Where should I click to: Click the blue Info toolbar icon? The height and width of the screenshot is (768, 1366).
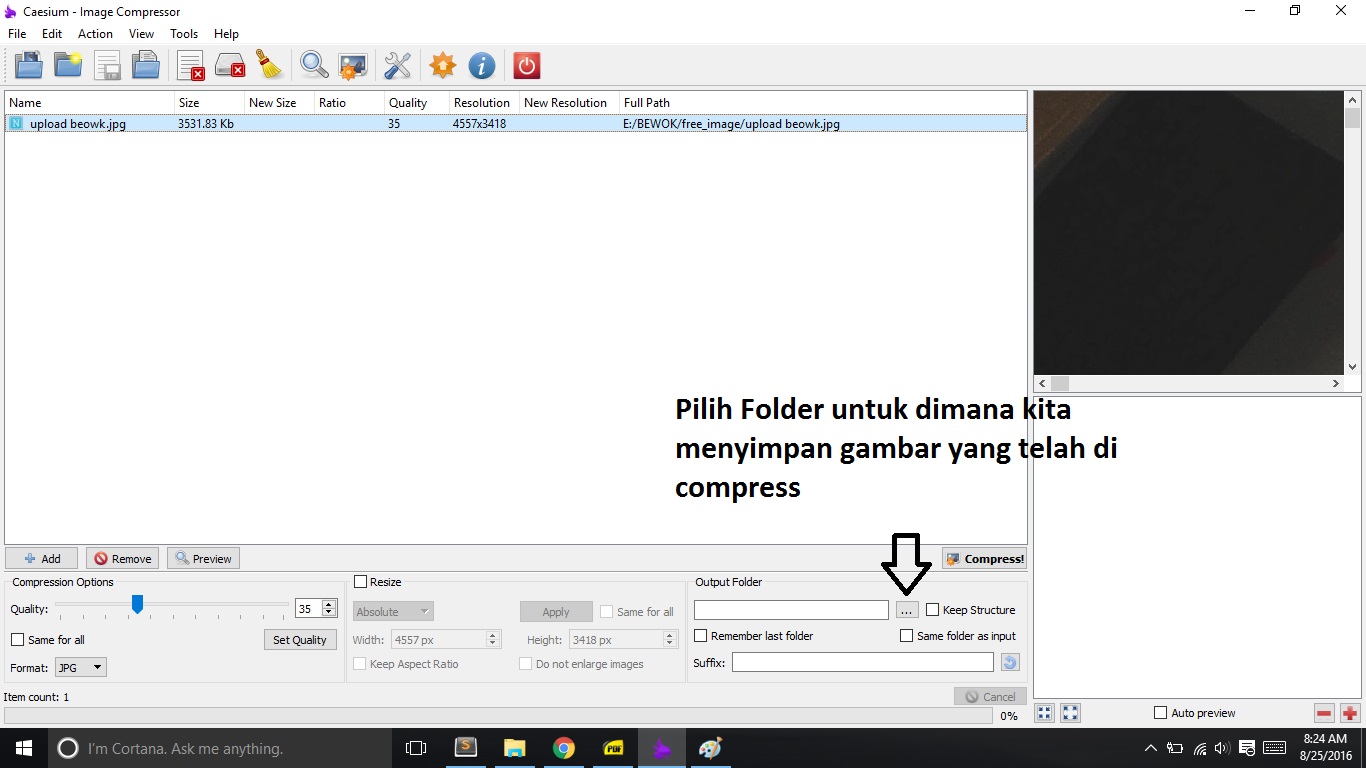pyautogui.click(x=482, y=65)
